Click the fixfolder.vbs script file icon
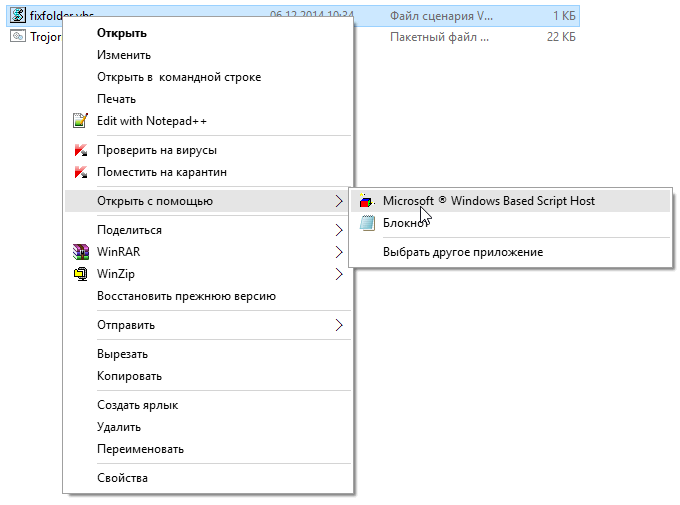 point(18,15)
